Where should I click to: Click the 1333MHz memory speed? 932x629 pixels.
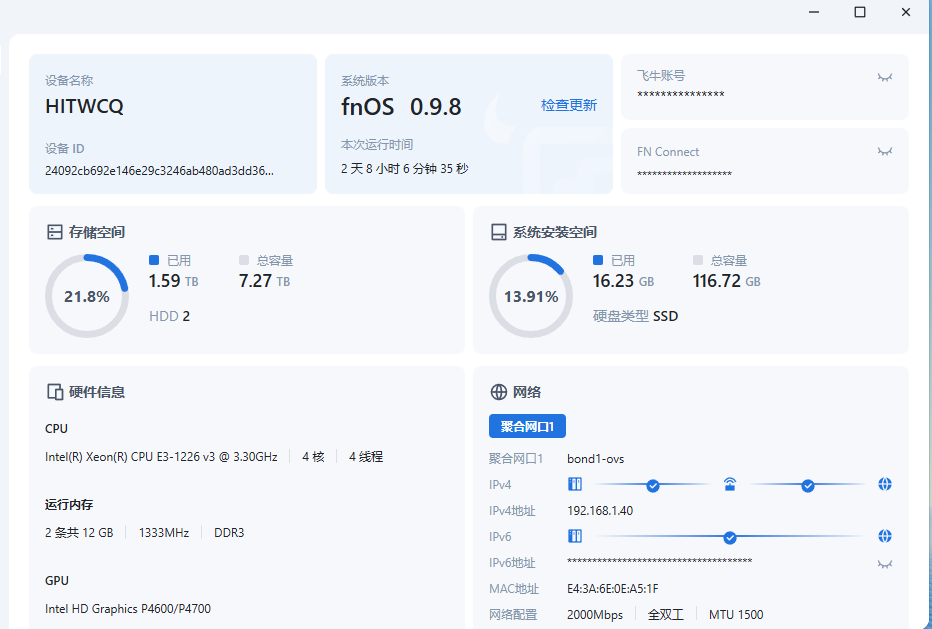(x=163, y=533)
